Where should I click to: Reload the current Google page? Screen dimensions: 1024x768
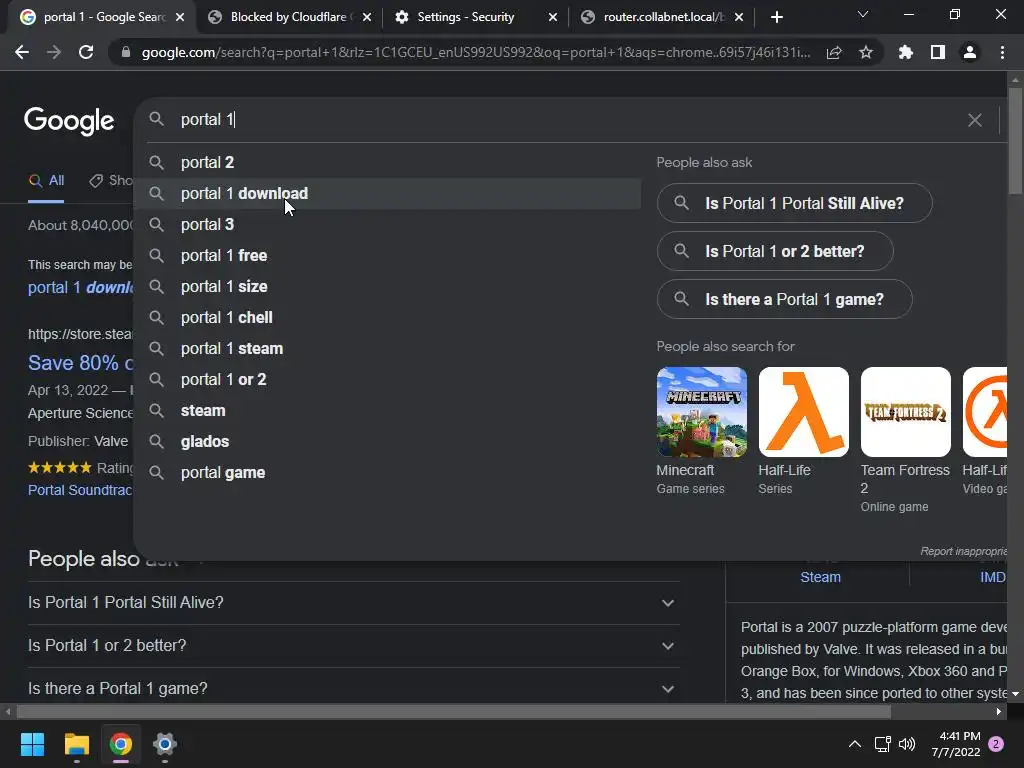pos(86,52)
